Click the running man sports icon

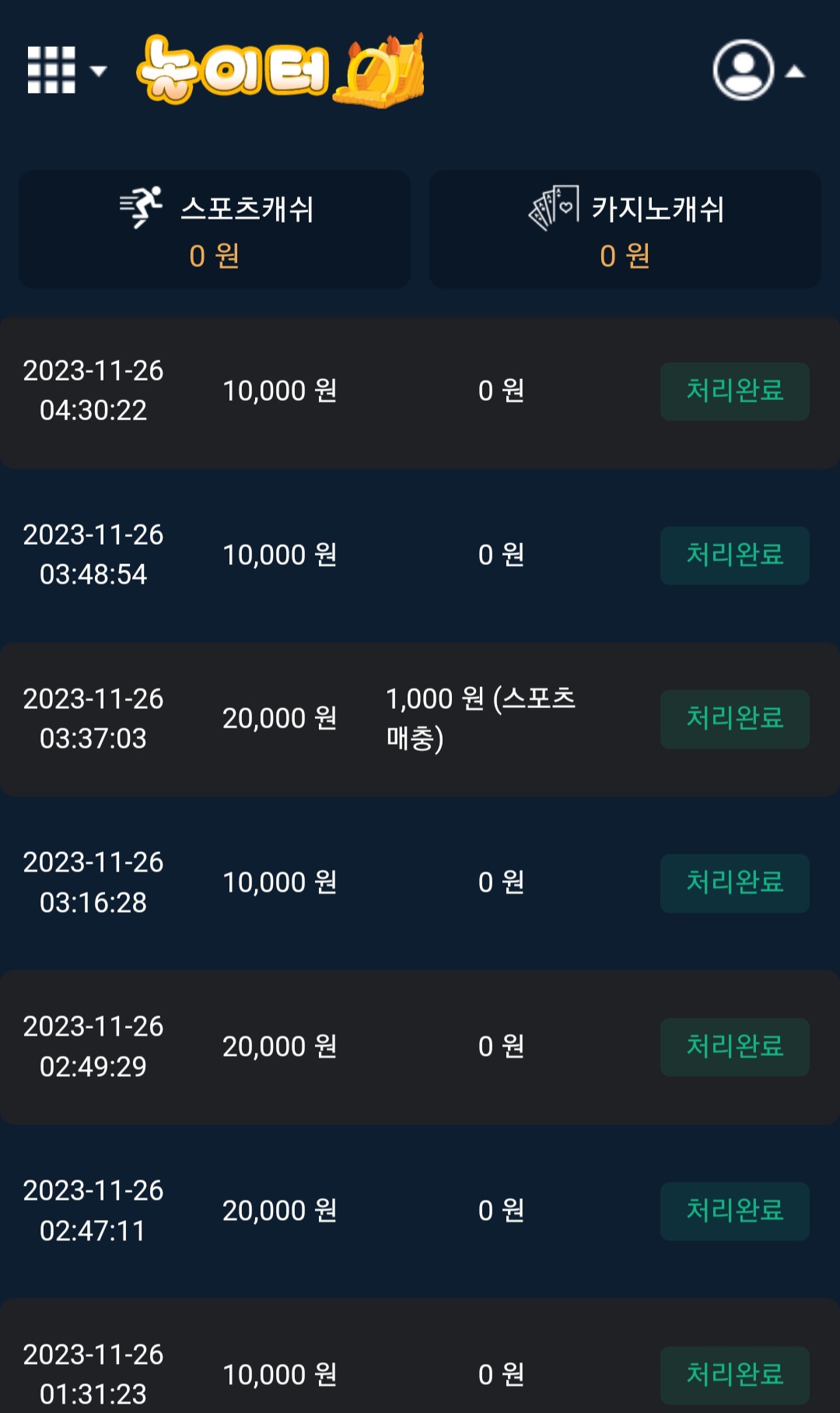click(141, 207)
